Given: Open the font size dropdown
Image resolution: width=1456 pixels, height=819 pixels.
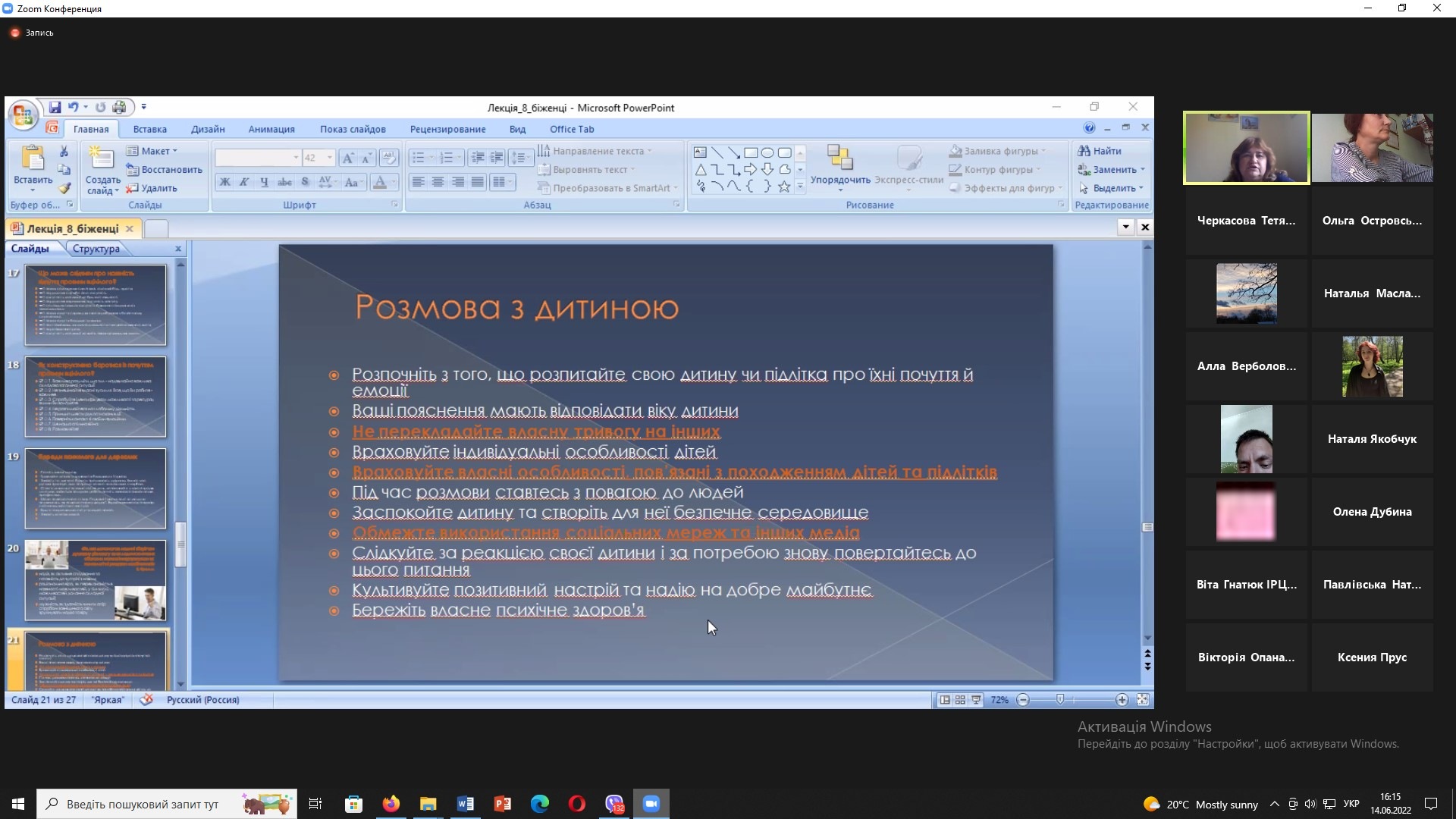Looking at the screenshot, I should tap(330, 158).
